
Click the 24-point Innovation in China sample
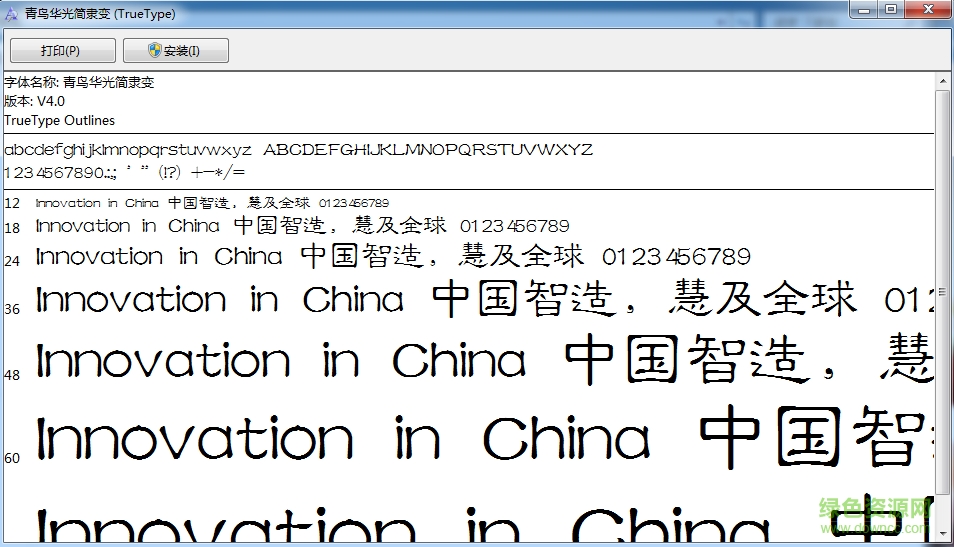(x=393, y=256)
